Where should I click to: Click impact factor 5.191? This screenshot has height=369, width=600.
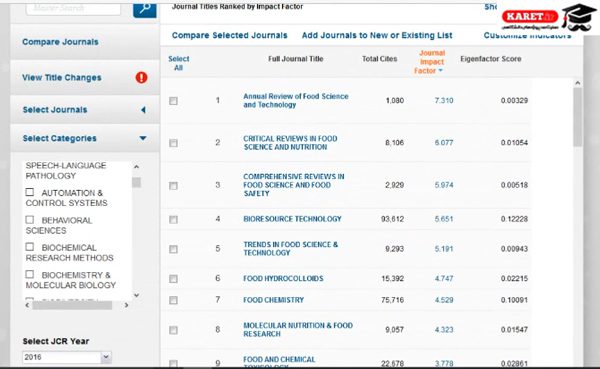click(444, 249)
